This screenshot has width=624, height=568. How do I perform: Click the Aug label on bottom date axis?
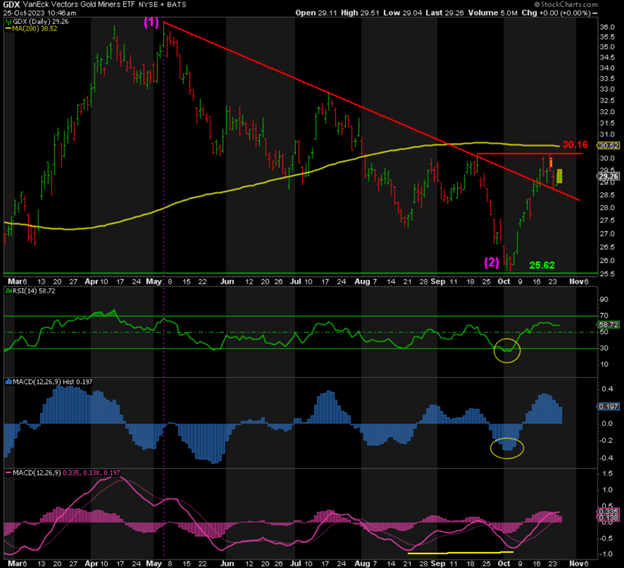[362, 564]
